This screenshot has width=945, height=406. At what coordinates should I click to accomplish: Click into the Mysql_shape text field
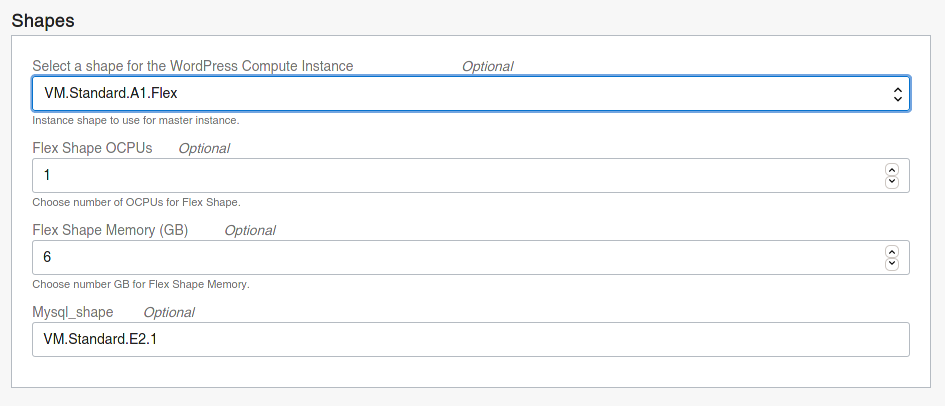click(471, 339)
